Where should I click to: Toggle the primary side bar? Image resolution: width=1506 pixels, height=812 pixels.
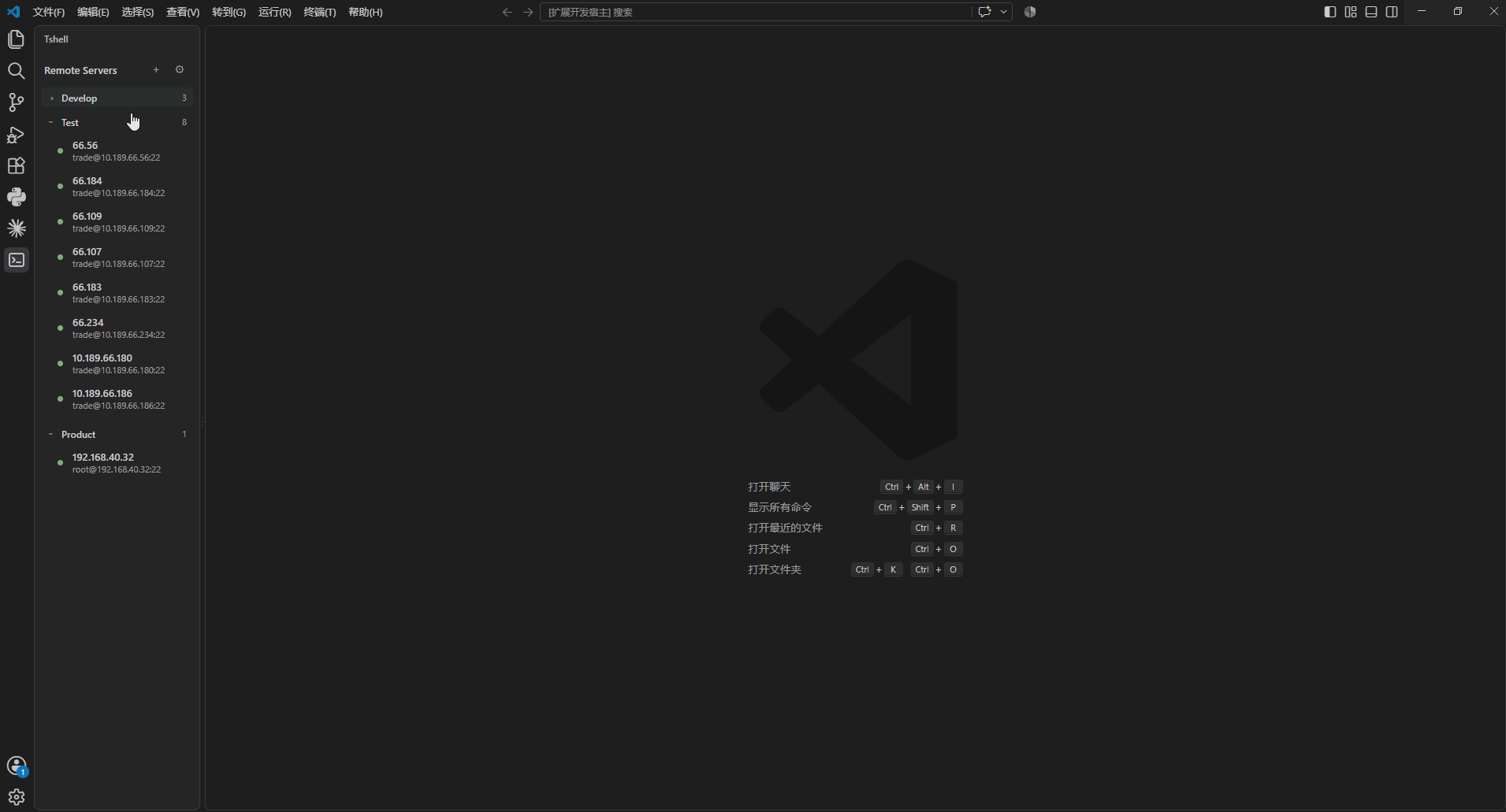[x=1330, y=12]
